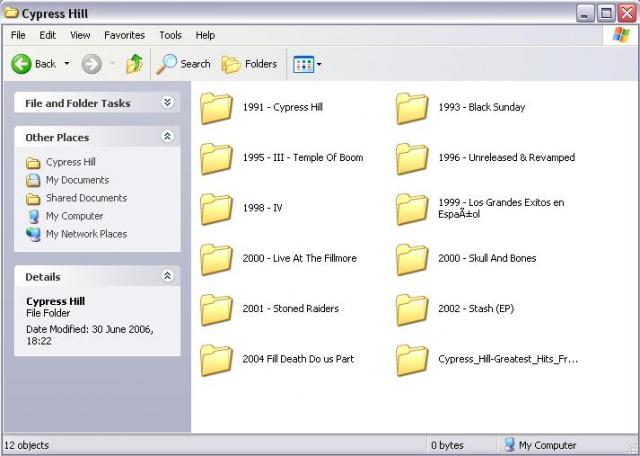Click the '12 objects' status bar text
640x456 pixels.
pos(27,445)
